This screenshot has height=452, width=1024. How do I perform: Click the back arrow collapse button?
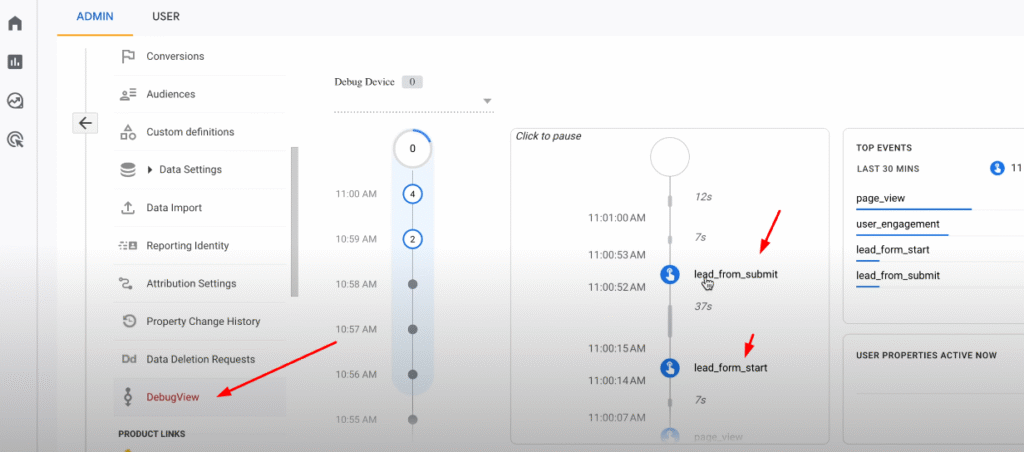pyautogui.click(x=85, y=123)
